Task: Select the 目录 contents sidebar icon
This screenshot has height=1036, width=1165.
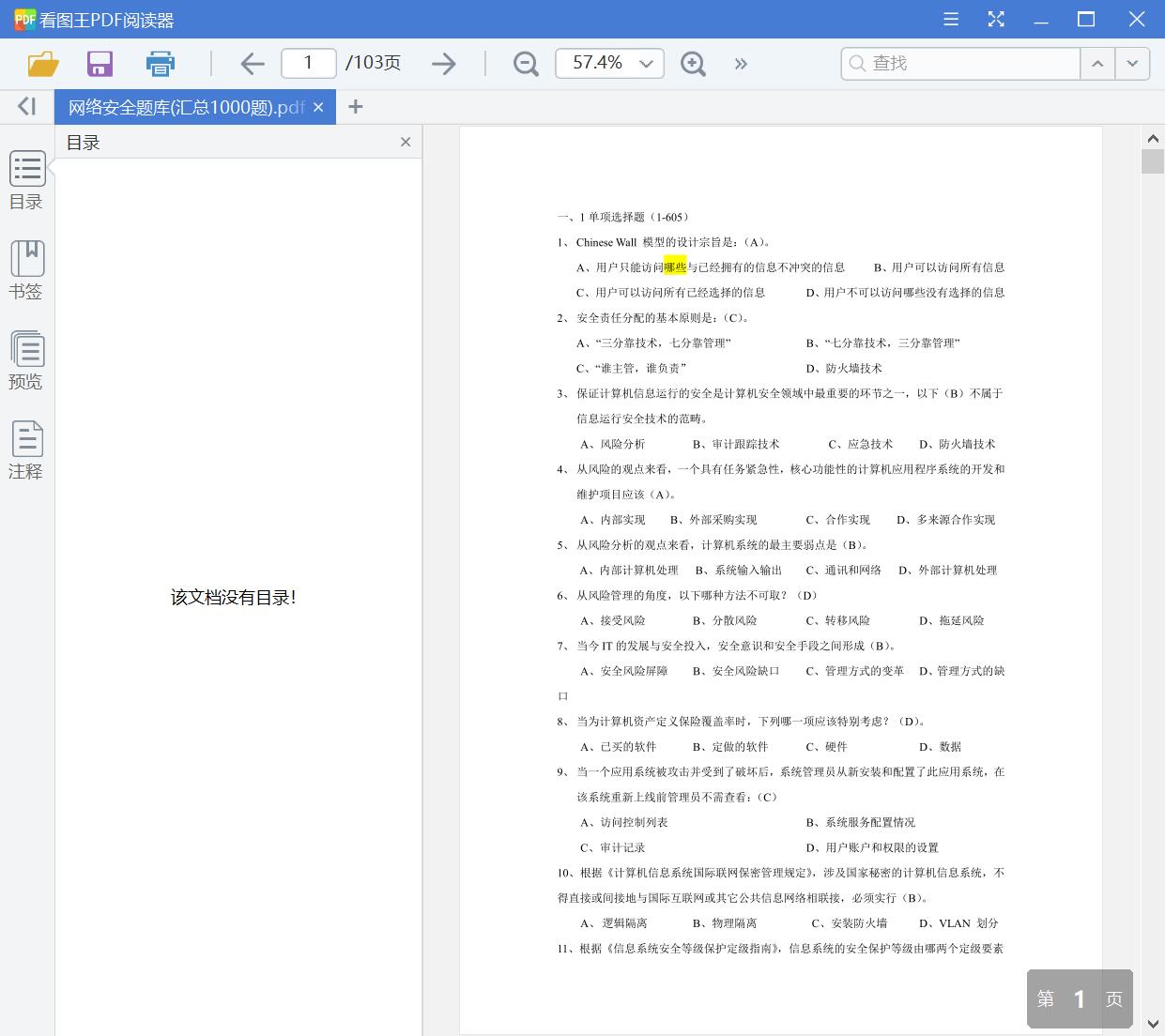Action: click(x=26, y=180)
